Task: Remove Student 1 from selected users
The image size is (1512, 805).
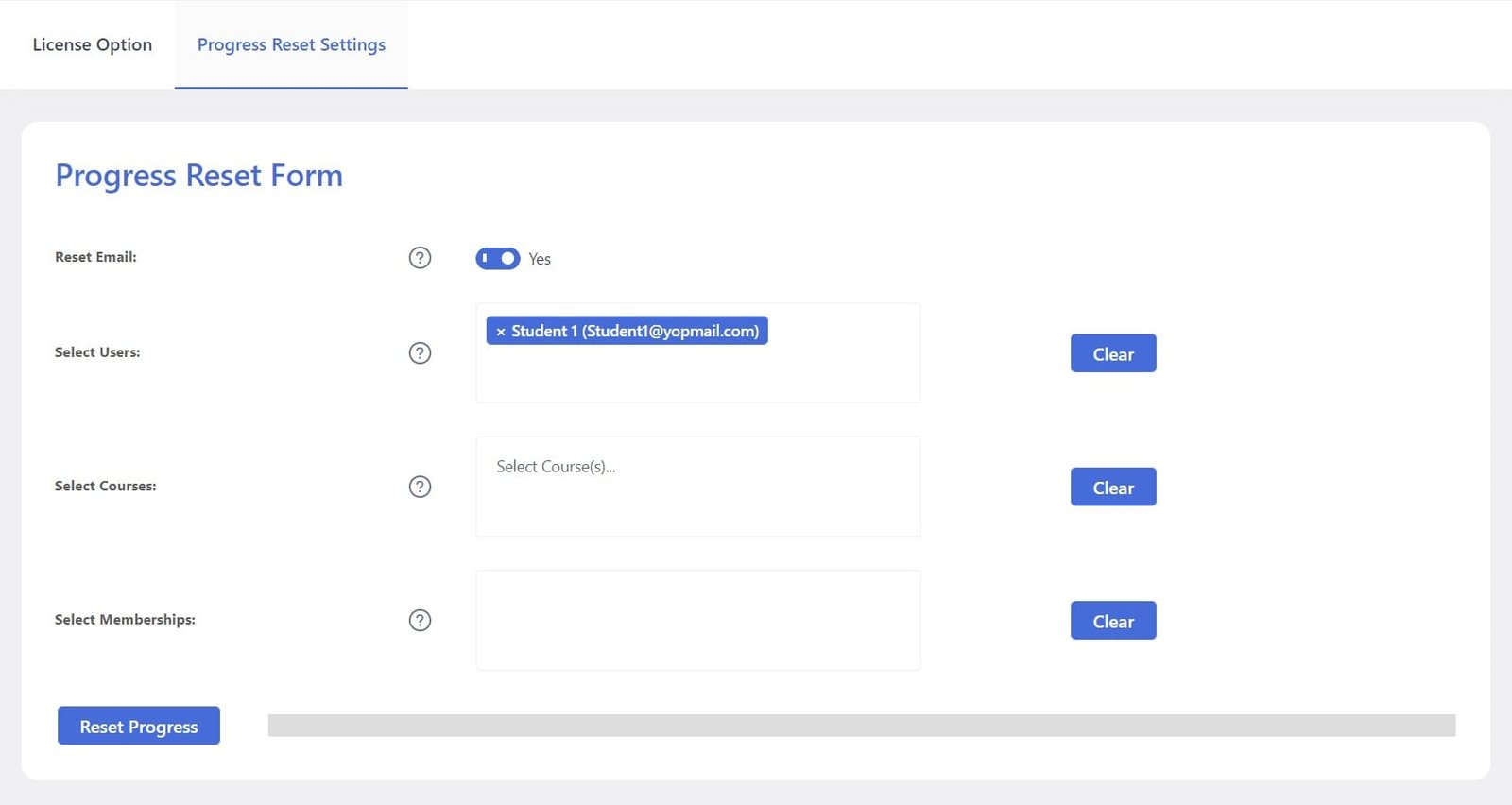Action: coord(501,332)
